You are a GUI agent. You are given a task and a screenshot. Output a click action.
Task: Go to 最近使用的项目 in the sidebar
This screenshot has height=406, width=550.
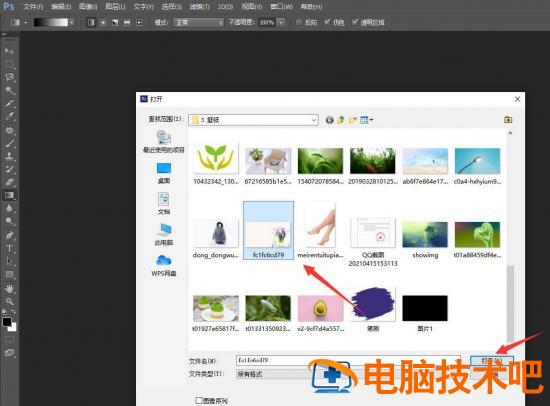163,141
